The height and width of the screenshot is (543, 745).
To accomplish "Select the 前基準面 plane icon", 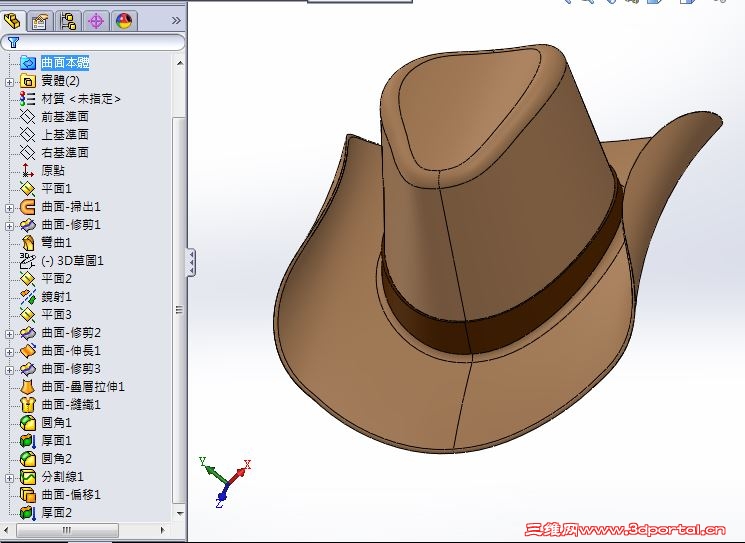I will point(28,117).
